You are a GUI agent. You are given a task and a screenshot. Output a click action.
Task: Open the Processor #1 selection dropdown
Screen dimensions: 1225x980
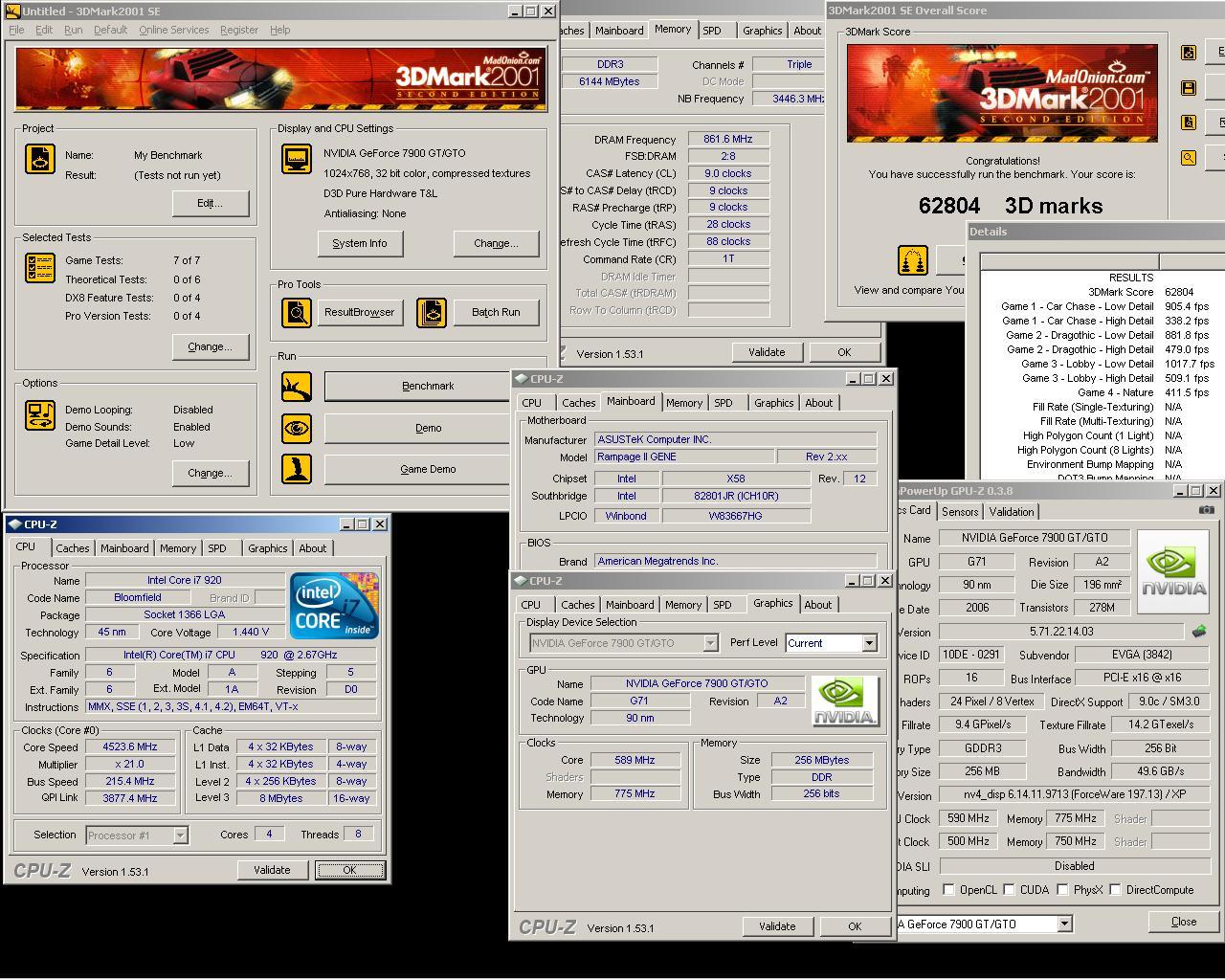pos(180,835)
